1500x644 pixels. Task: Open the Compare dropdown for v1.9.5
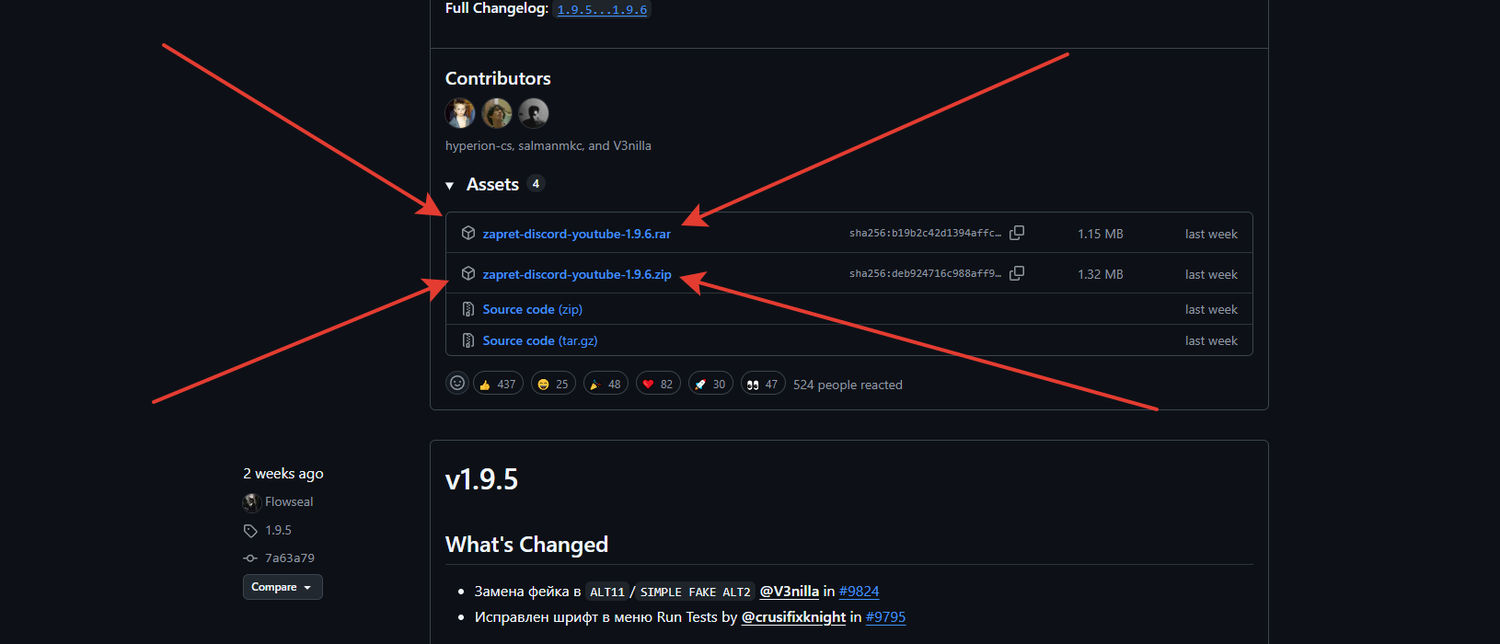[x=283, y=587]
